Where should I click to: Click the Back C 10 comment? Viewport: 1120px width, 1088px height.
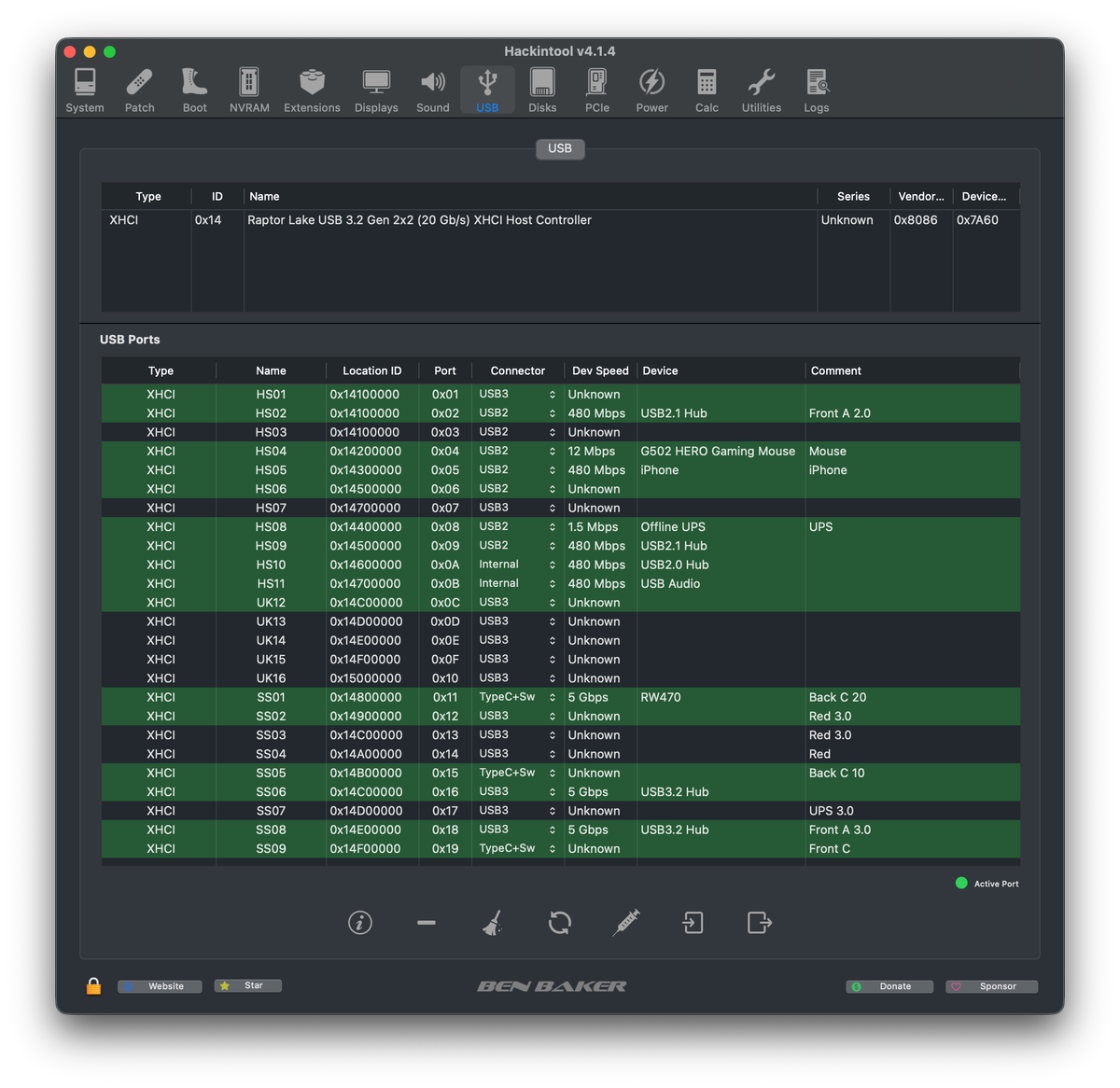pos(836,773)
